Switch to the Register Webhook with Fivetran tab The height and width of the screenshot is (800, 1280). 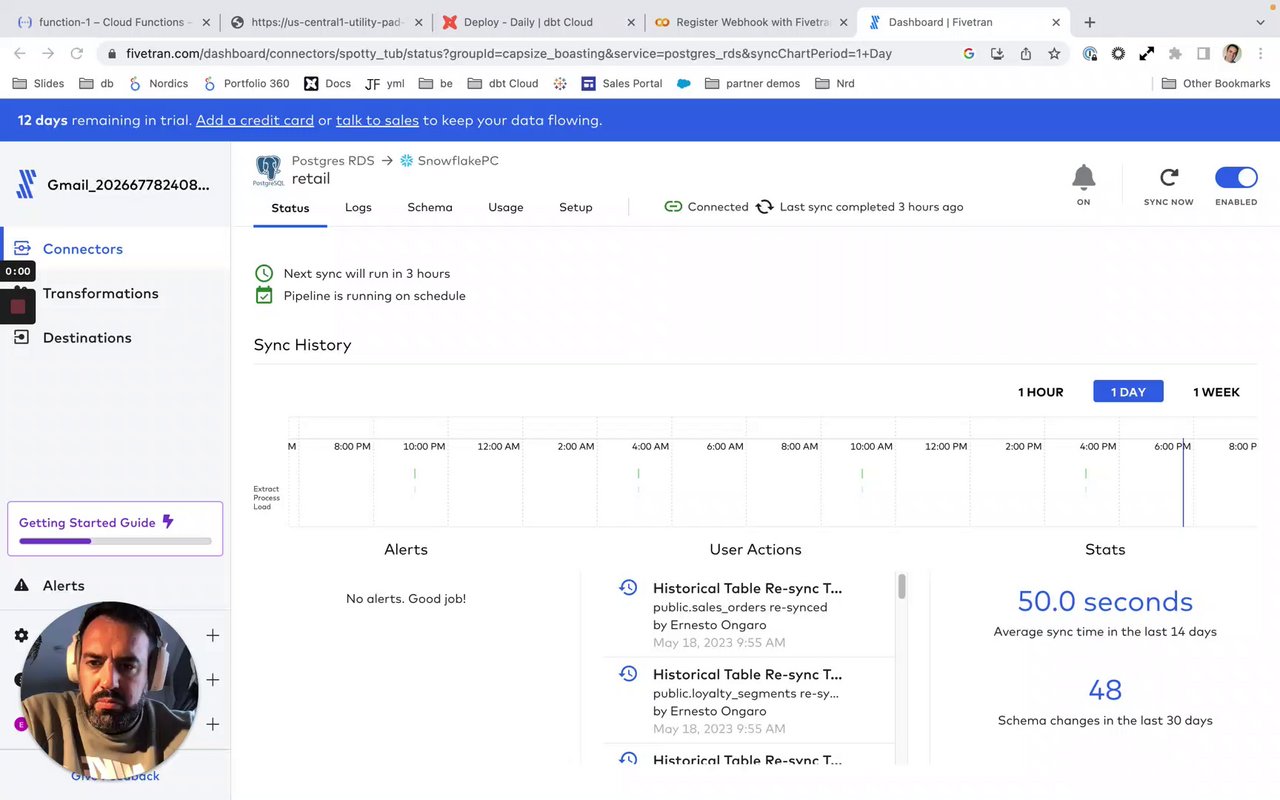click(x=750, y=22)
